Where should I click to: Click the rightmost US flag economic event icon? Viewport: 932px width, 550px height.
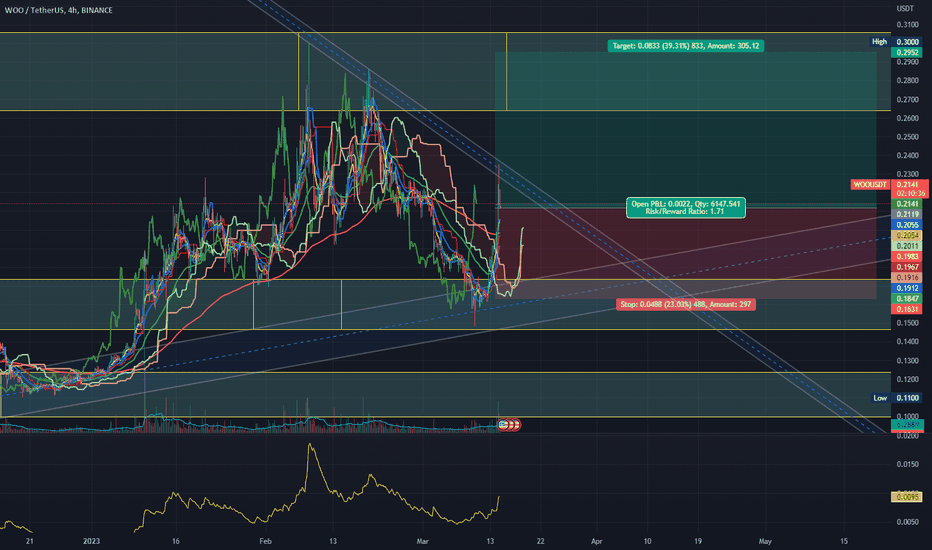[516, 425]
